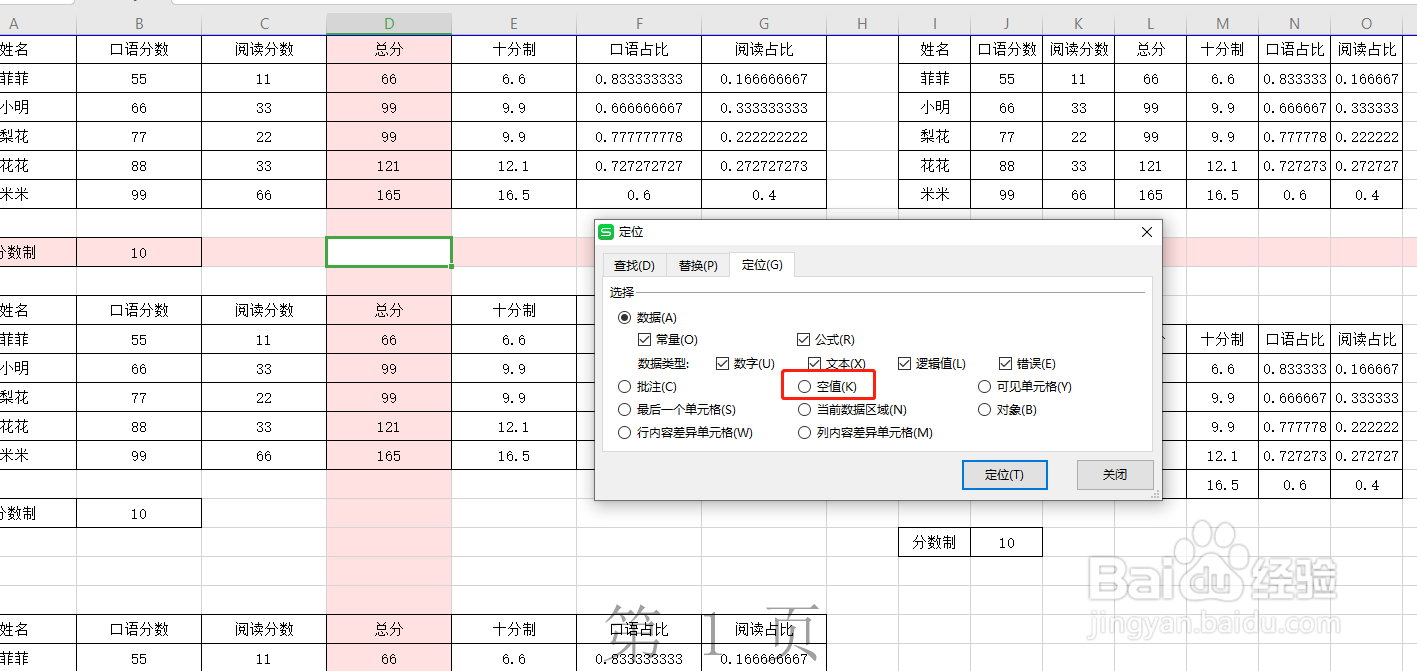Viewport: 1417px width, 671px height.
Task: Click the 关闭 button
Action: click(x=1114, y=475)
